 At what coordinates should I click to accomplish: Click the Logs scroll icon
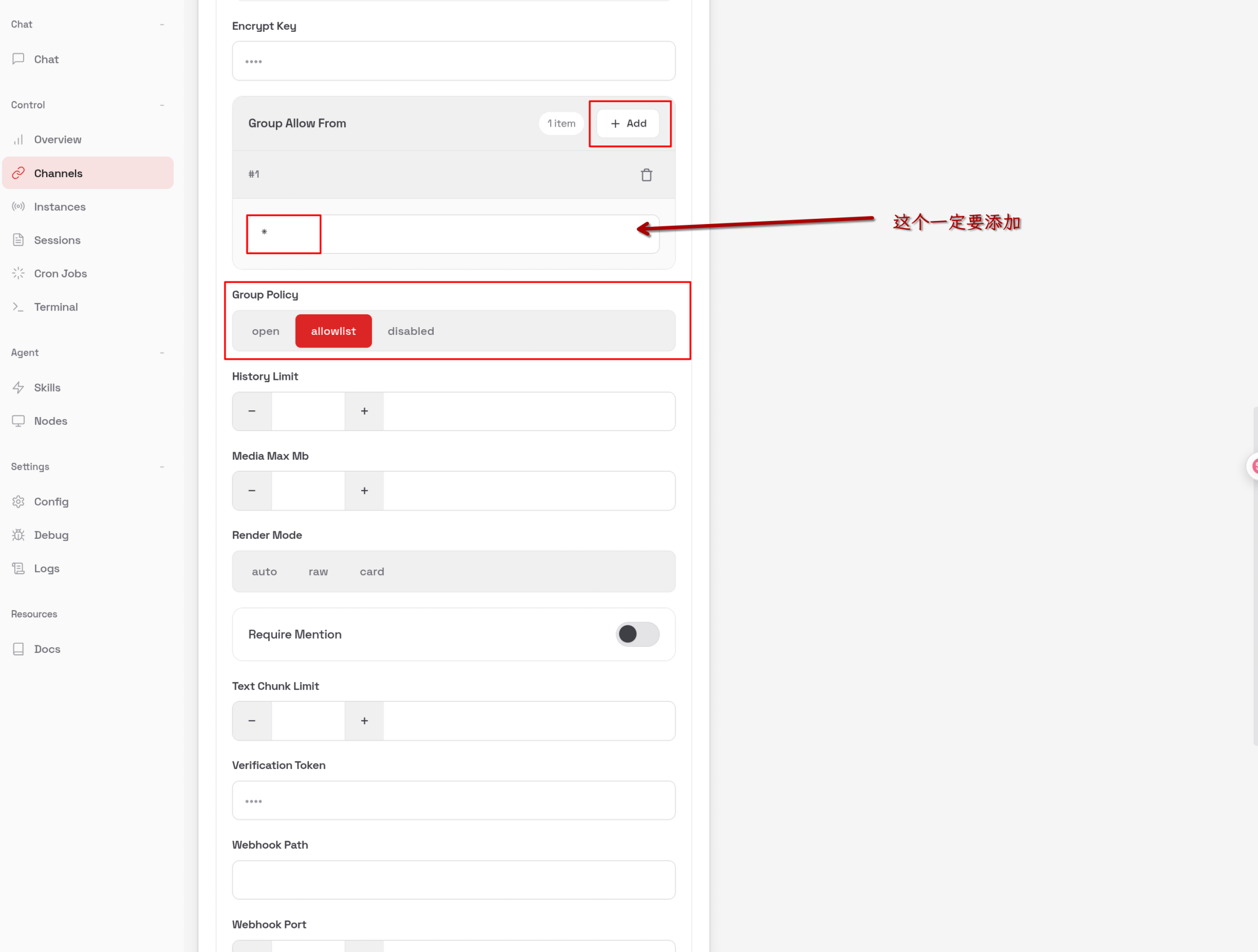(x=18, y=568)
